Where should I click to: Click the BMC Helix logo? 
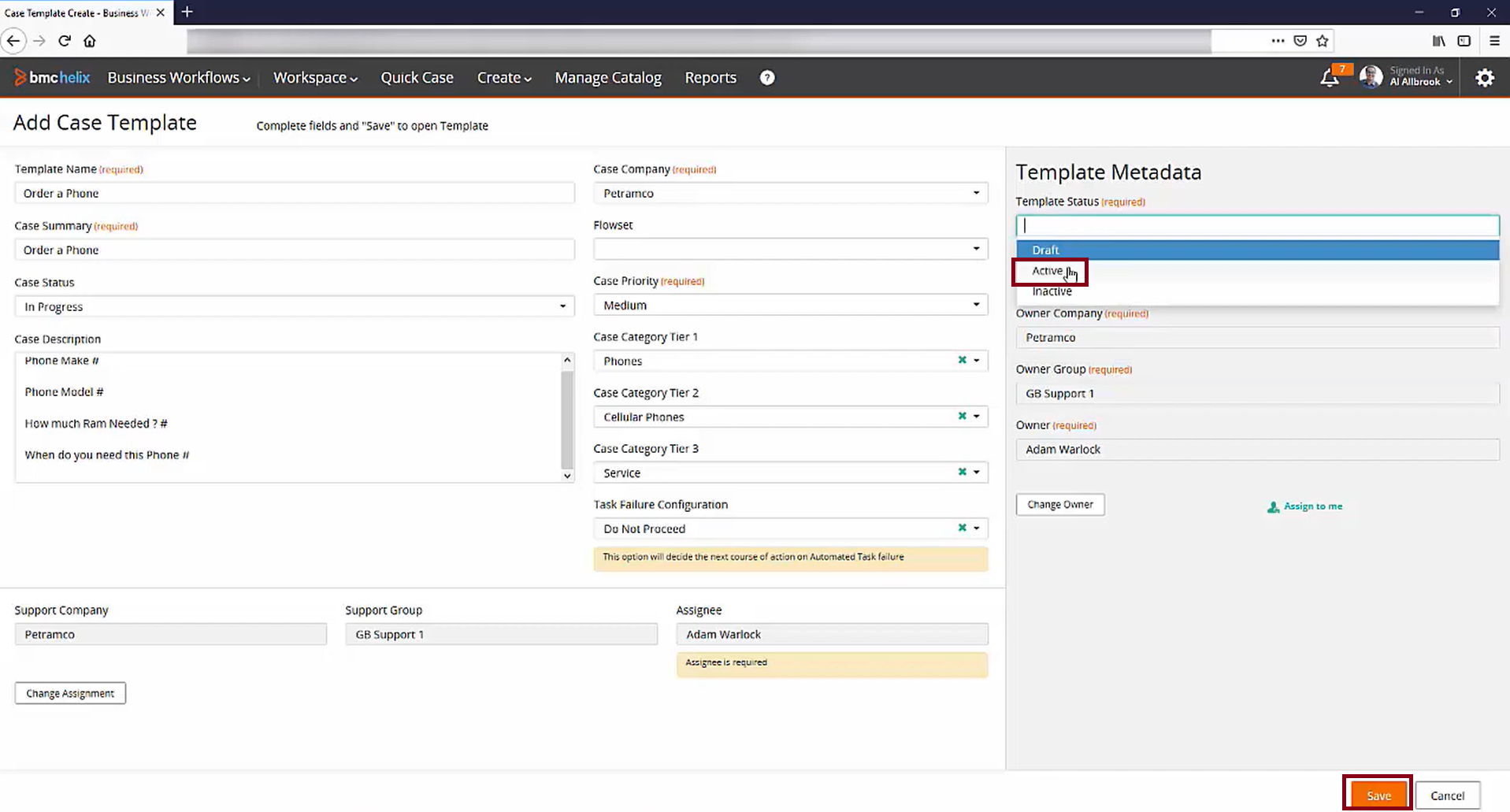click(x=52, y=77)
